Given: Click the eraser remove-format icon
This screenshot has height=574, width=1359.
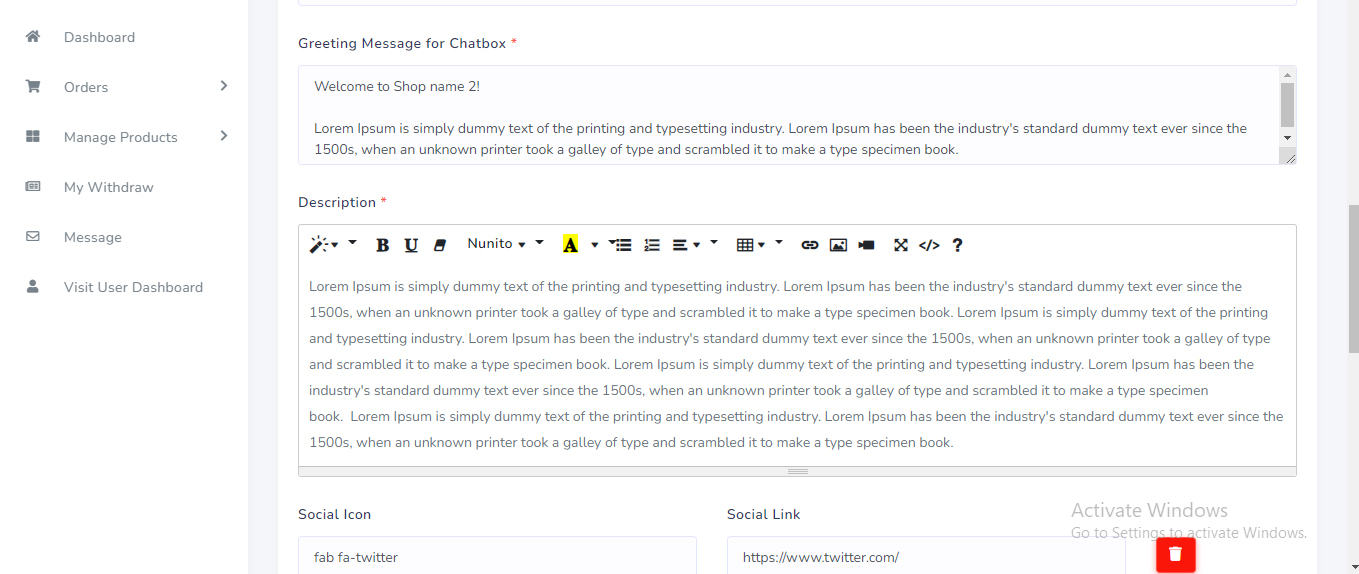Looking at the screenshot, I should (439, 245).
